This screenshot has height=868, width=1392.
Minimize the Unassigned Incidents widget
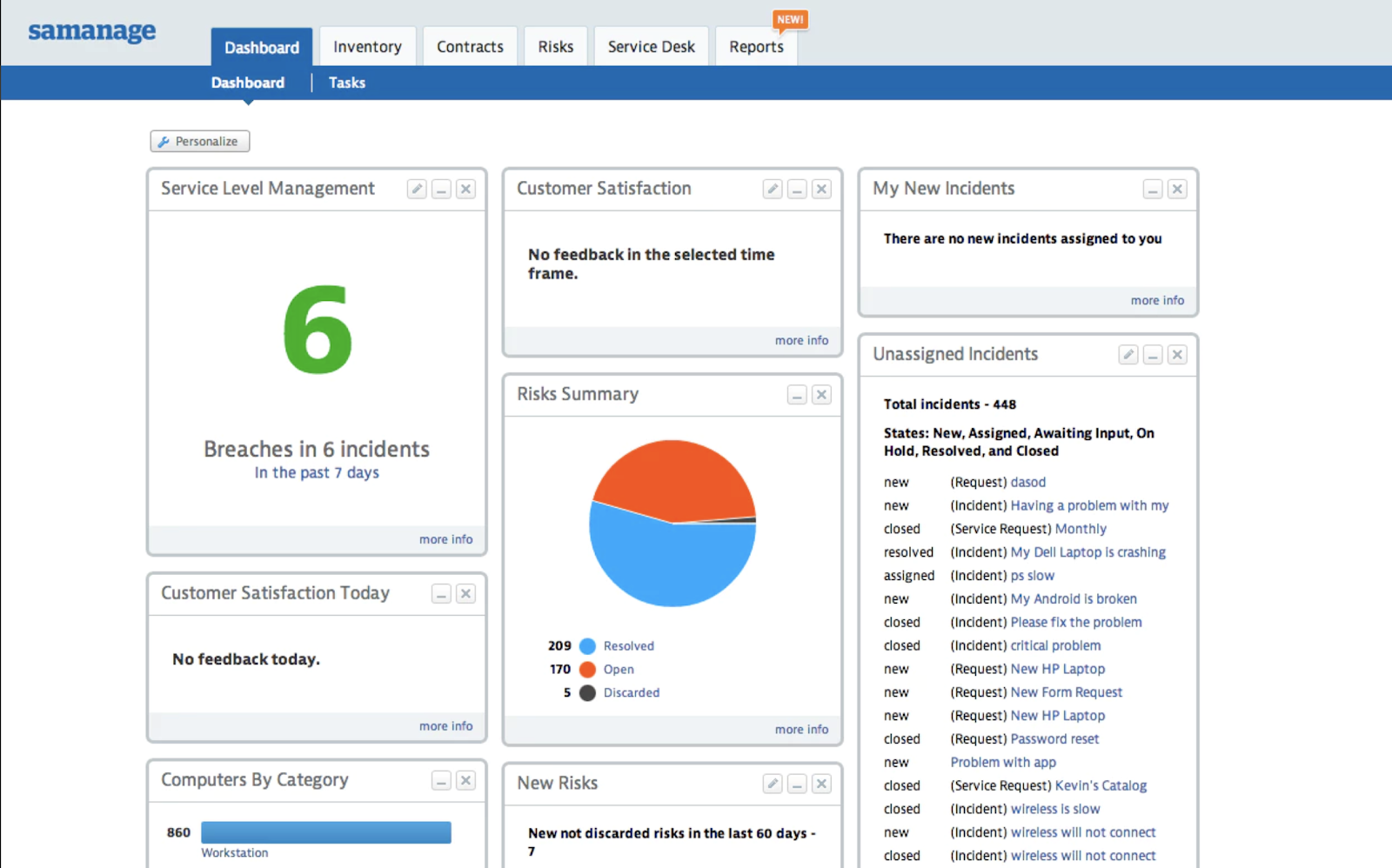click(x=1153, y=354)
